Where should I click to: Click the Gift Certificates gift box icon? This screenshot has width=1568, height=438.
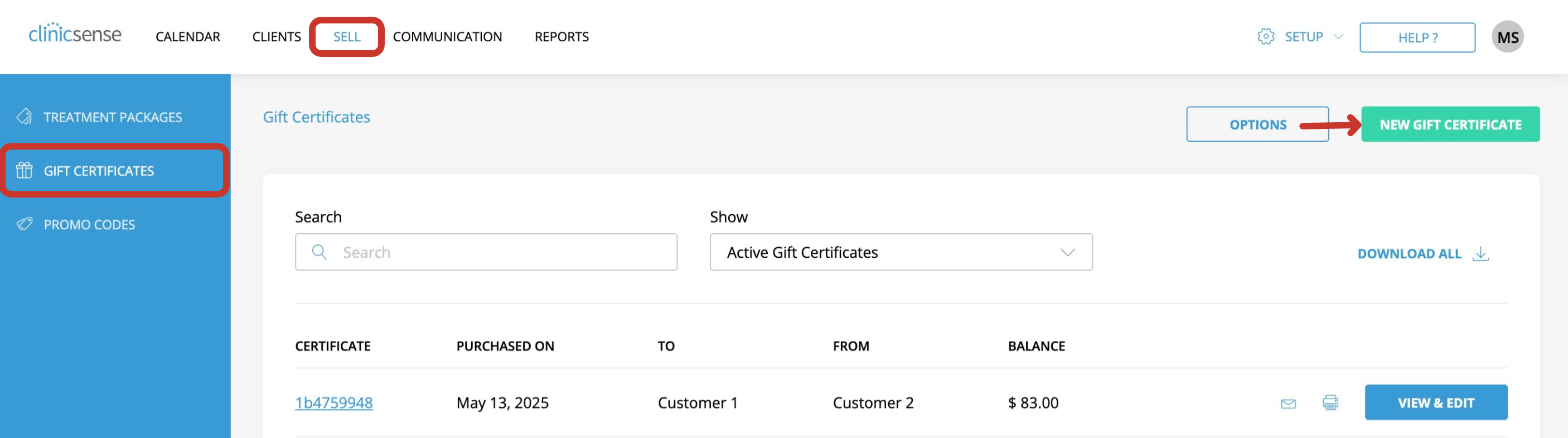point(25,170)
